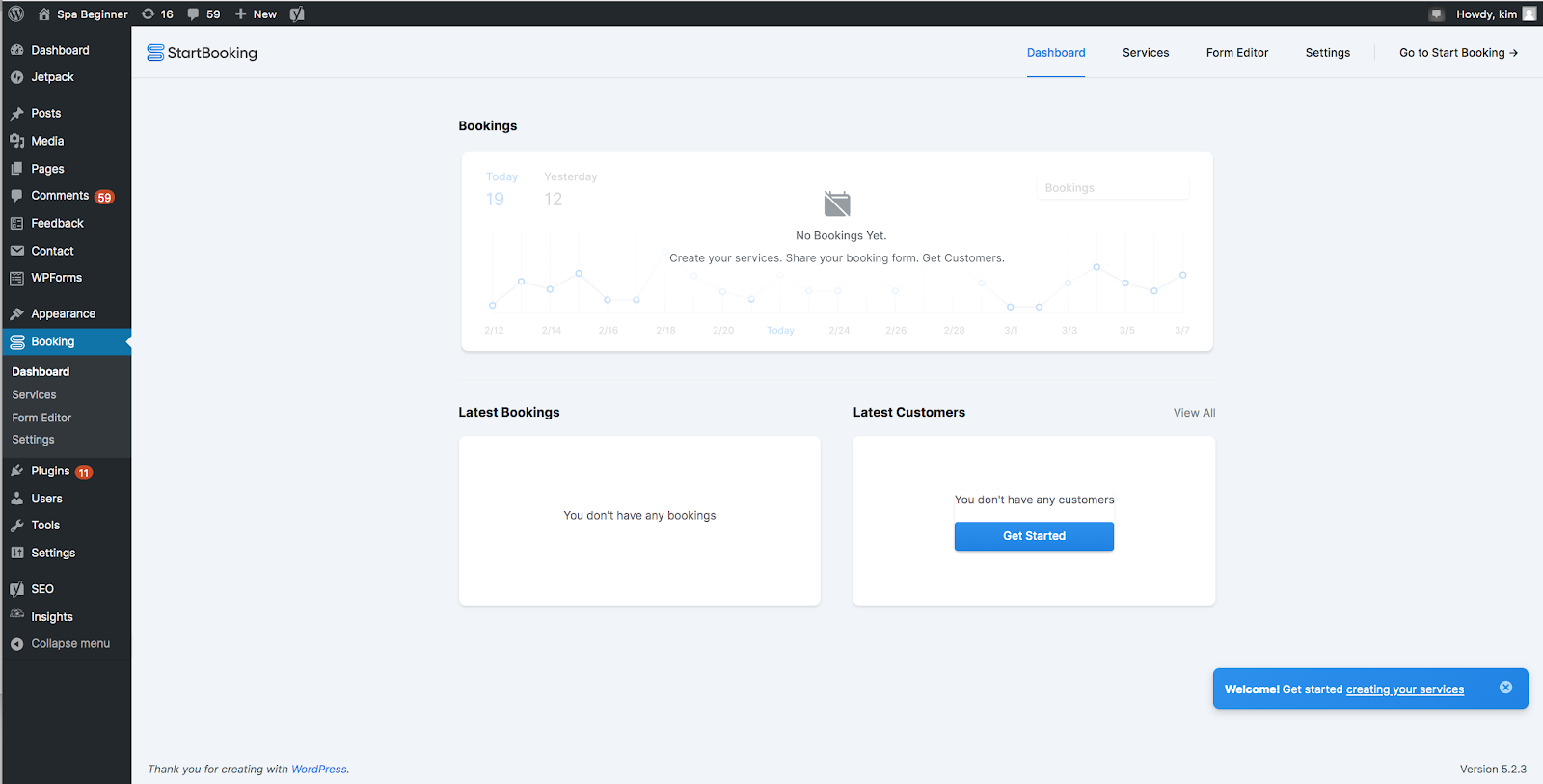
Task: Click the Booking icon in sidebar
Action: (17, 341)
